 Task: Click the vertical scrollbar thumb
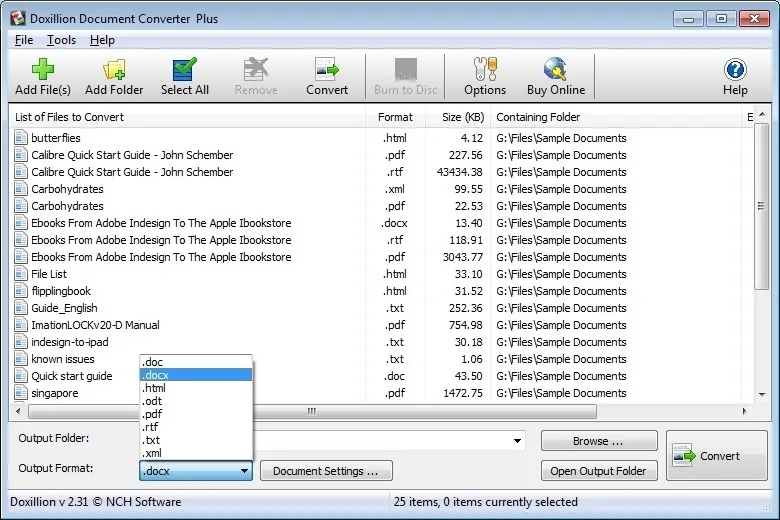tap(761, 206)
